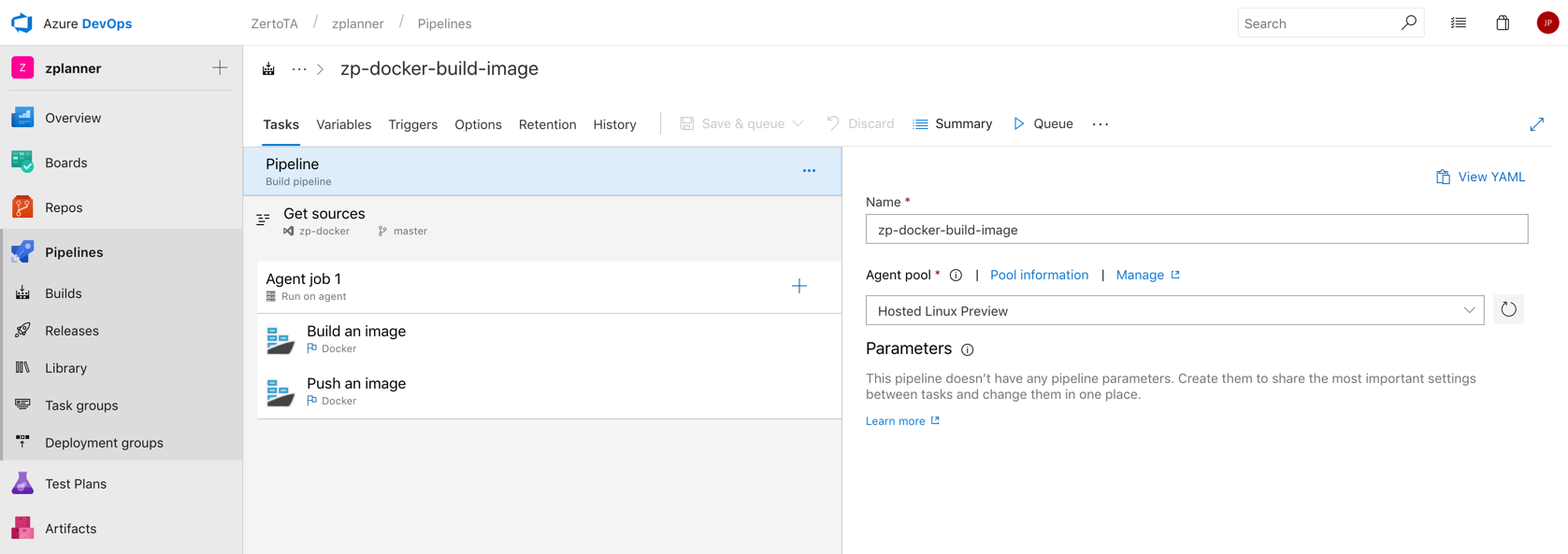
Task: Refresh the agent pool list
Action: [1508, 310]
